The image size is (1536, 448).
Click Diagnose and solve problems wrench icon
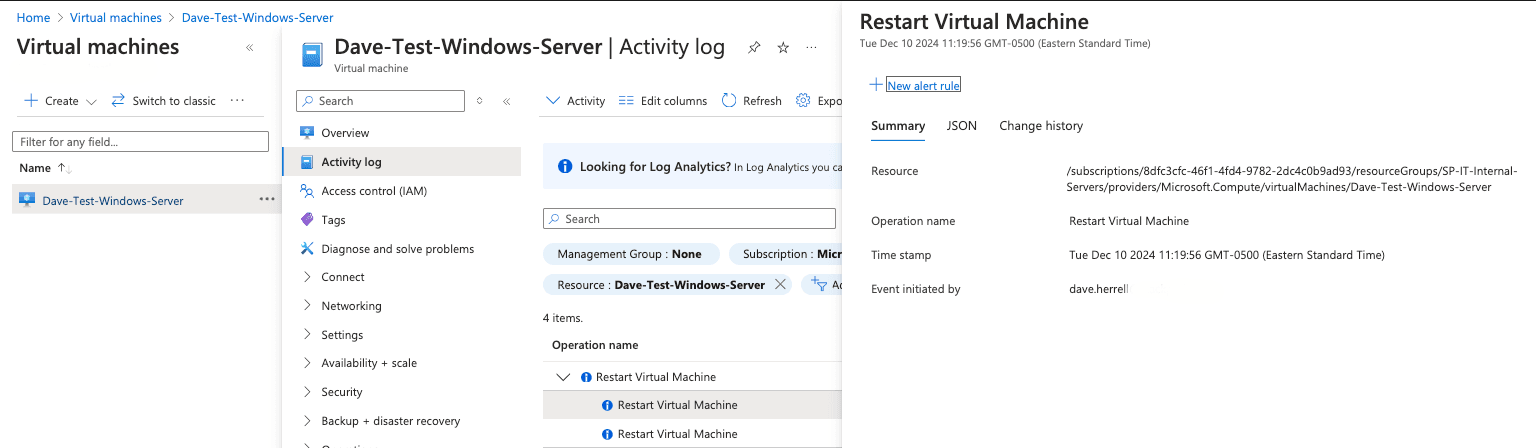point(307,249)
